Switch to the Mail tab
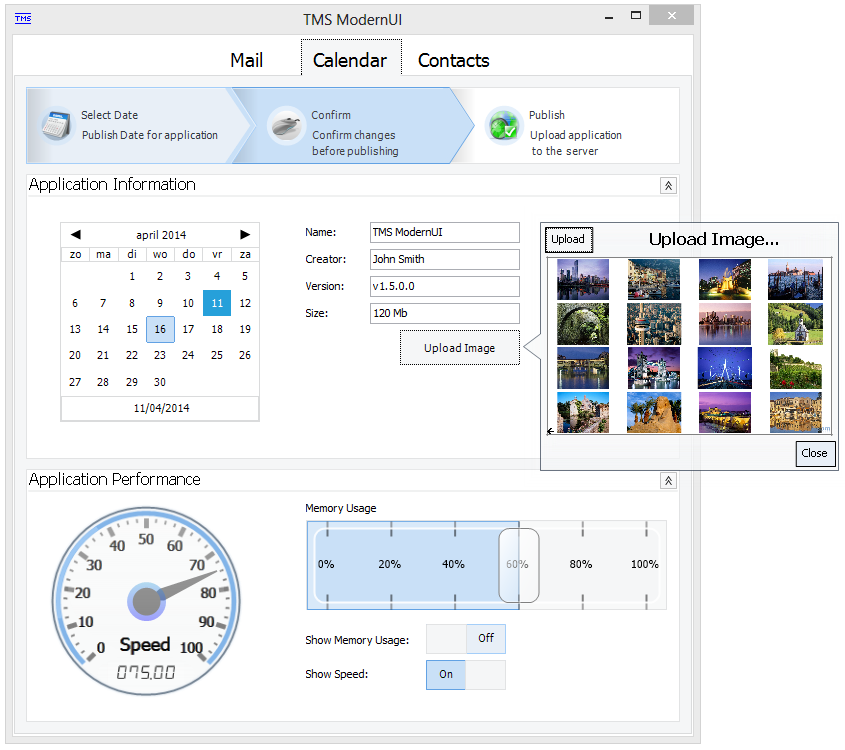The height and width of the screenshot is (750, 845). tap(246, 60)
